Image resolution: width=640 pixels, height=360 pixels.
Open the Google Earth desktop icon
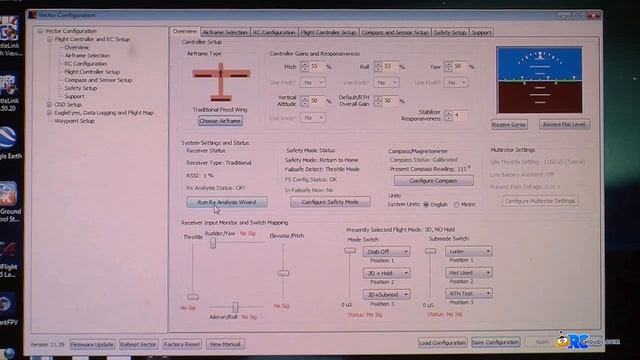pyautogui.click(x=8, y=143)
